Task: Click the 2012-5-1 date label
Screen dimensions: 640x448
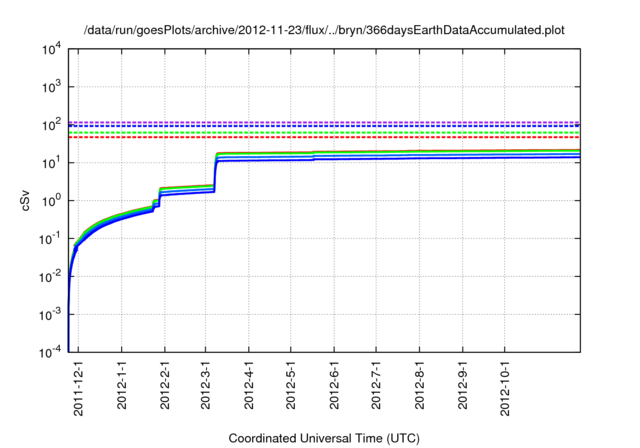Action: pyautogui.click(x=290, y=384)
